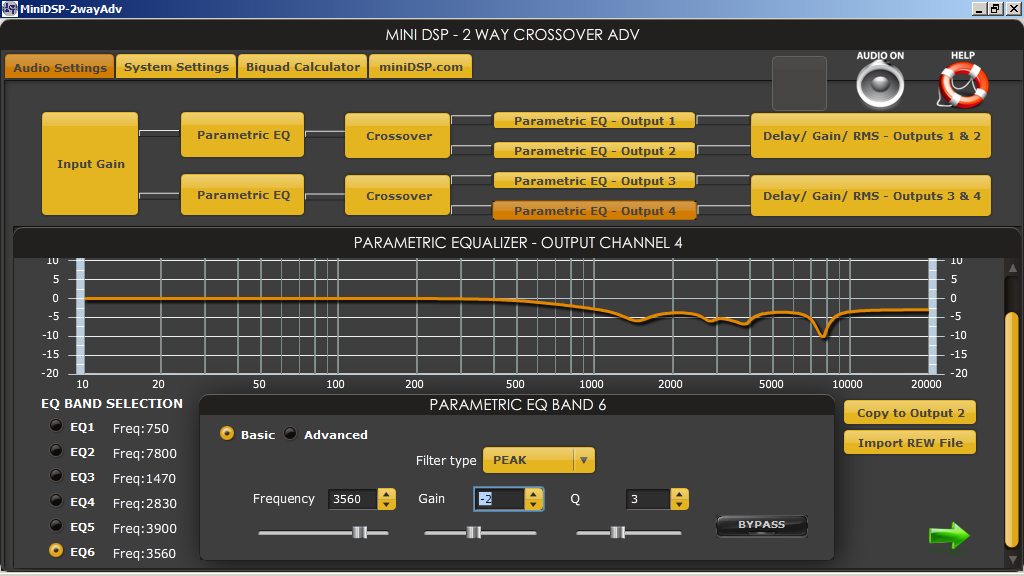Decrease Frequency with its down arrow

coord(387,504)
